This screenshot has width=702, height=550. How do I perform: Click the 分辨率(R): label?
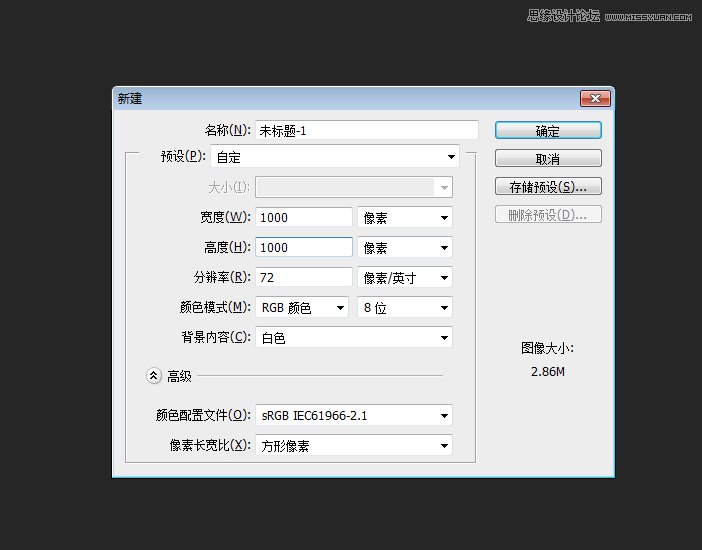pyautogui.click(x=222, y=277)
